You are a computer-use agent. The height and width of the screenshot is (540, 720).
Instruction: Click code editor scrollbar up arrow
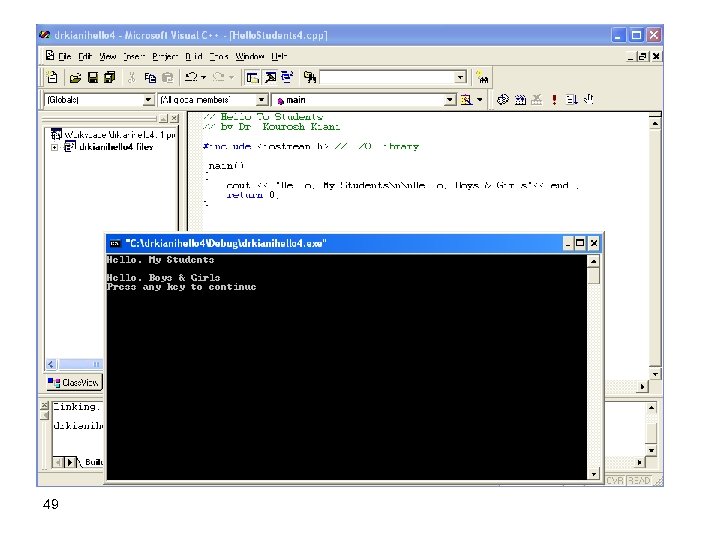[655, 123]
